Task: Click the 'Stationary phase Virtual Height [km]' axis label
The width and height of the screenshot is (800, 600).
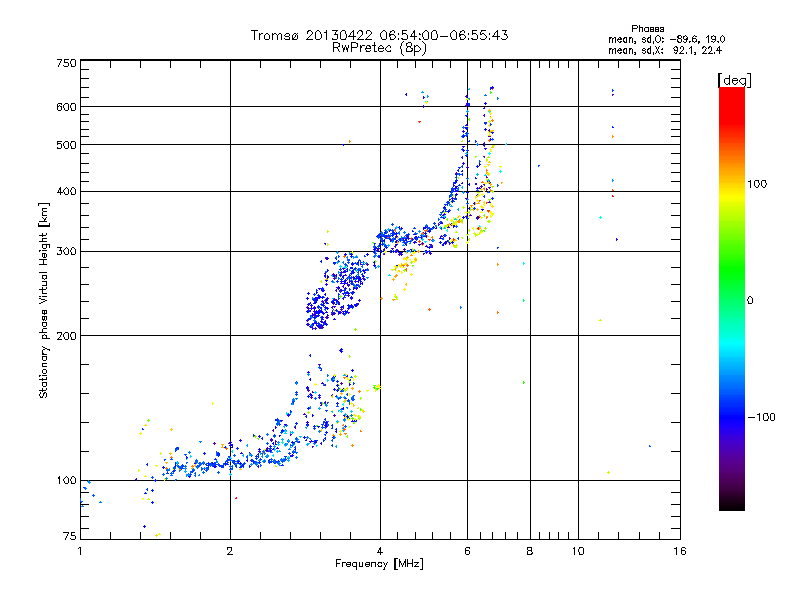Action: (x=44, y=300)
